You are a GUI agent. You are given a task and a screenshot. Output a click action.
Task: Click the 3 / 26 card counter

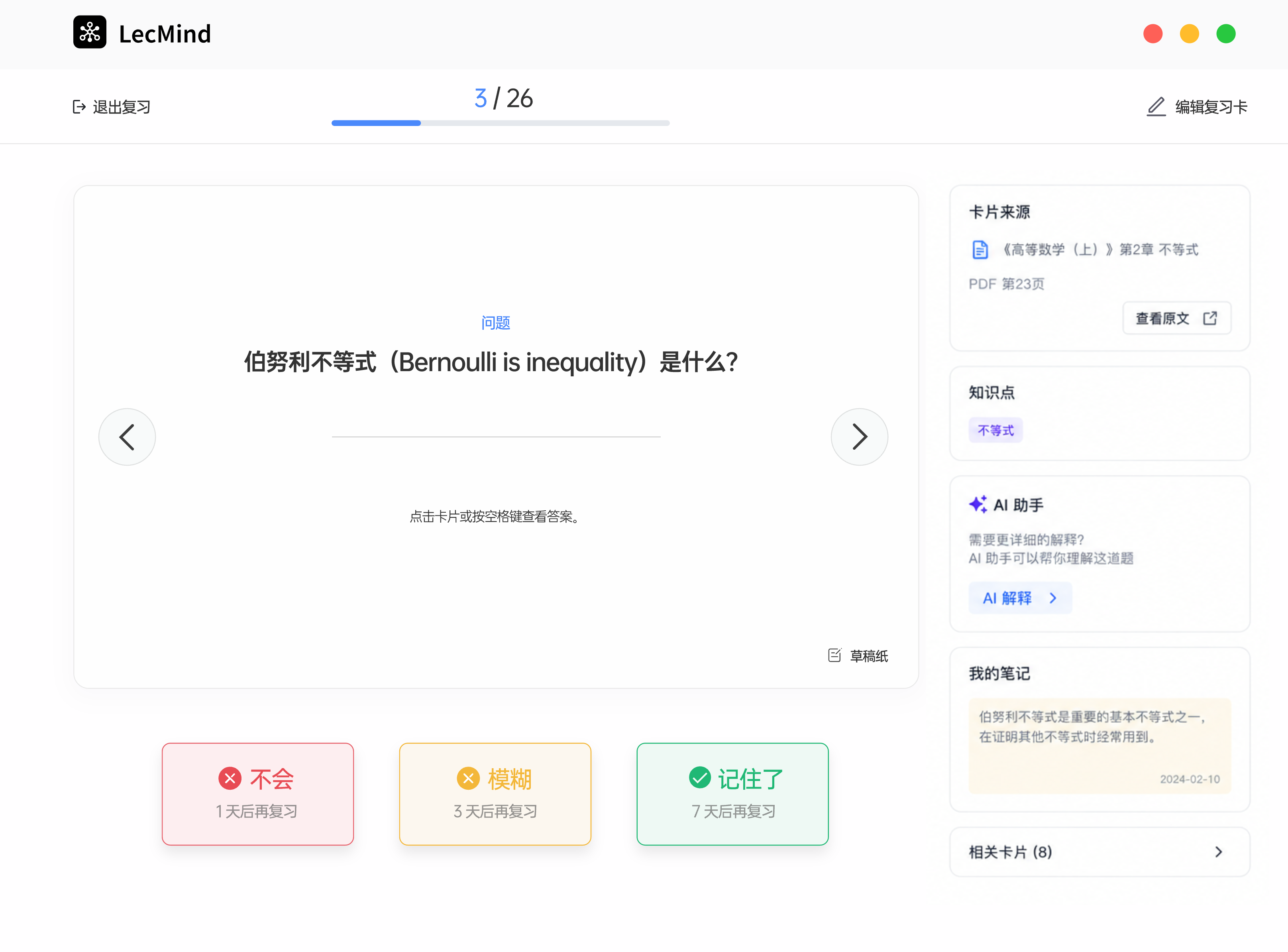pos(503,98)
